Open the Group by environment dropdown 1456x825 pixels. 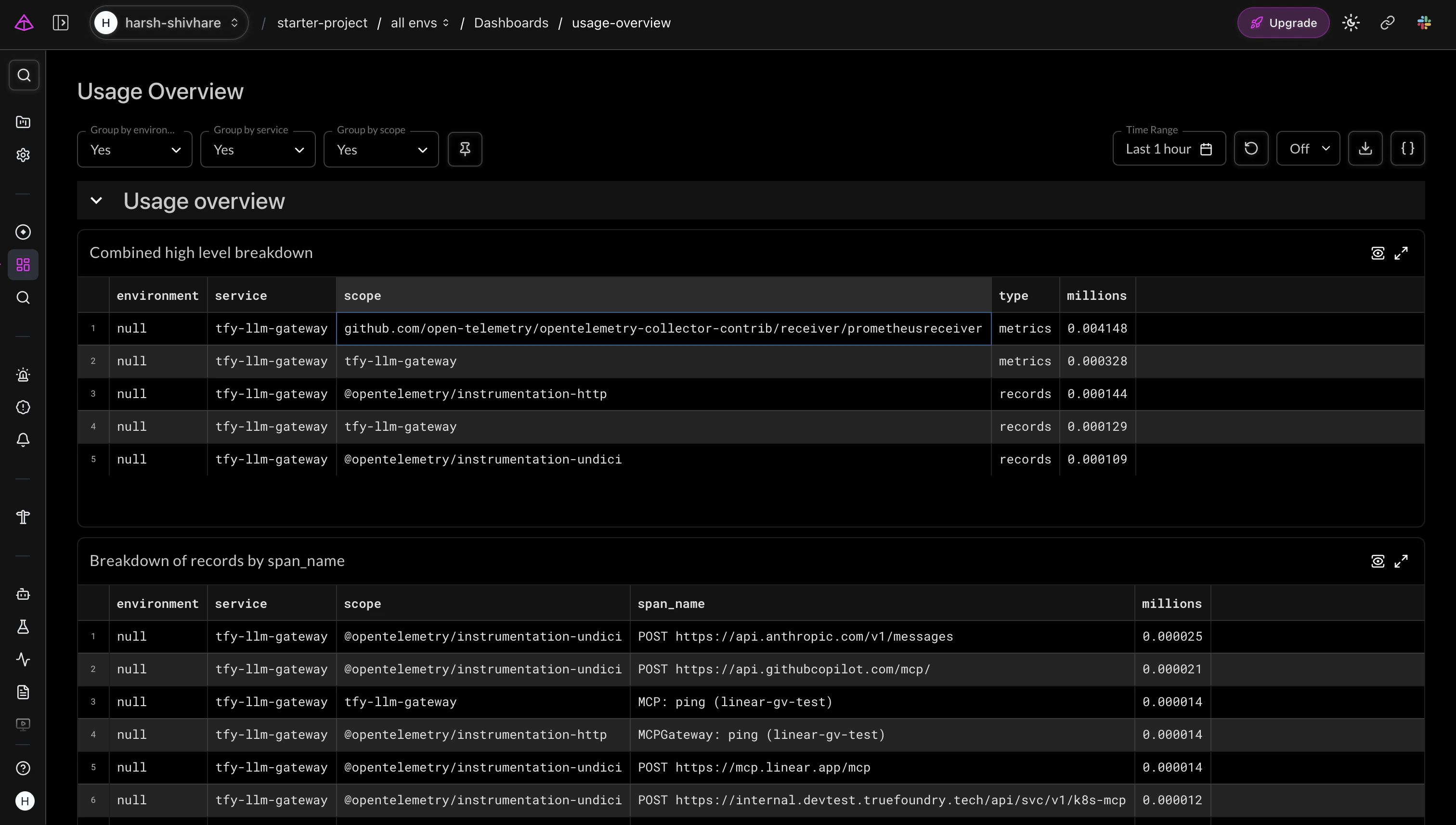tap(135, 150)
